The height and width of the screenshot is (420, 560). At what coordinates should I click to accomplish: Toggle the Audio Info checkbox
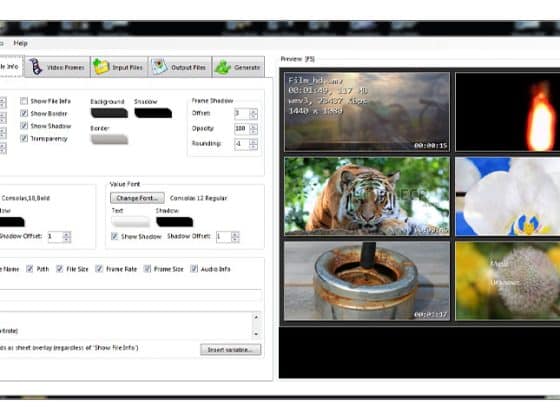coord(194,269)
